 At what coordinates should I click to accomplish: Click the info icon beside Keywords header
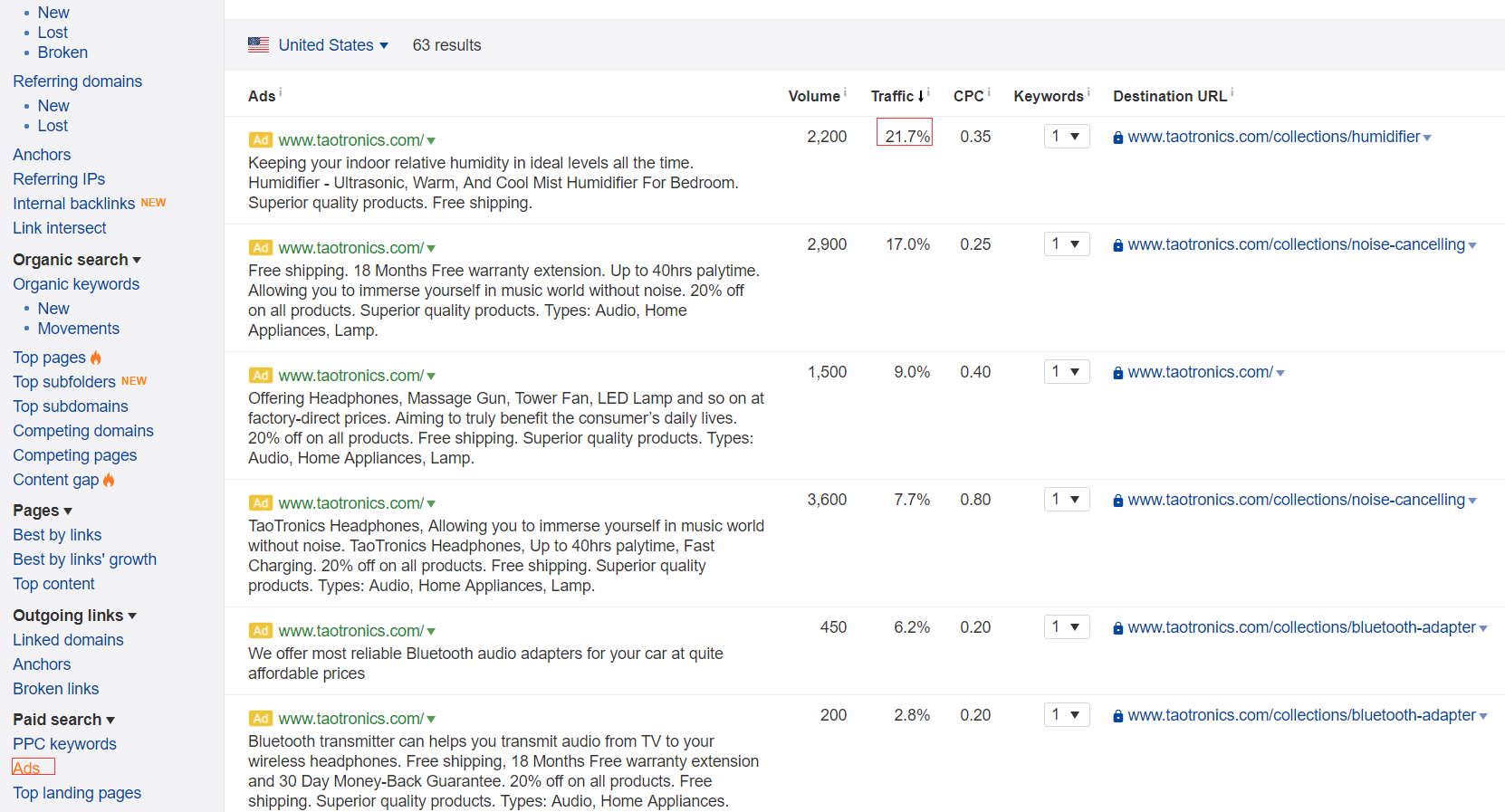1088,91
